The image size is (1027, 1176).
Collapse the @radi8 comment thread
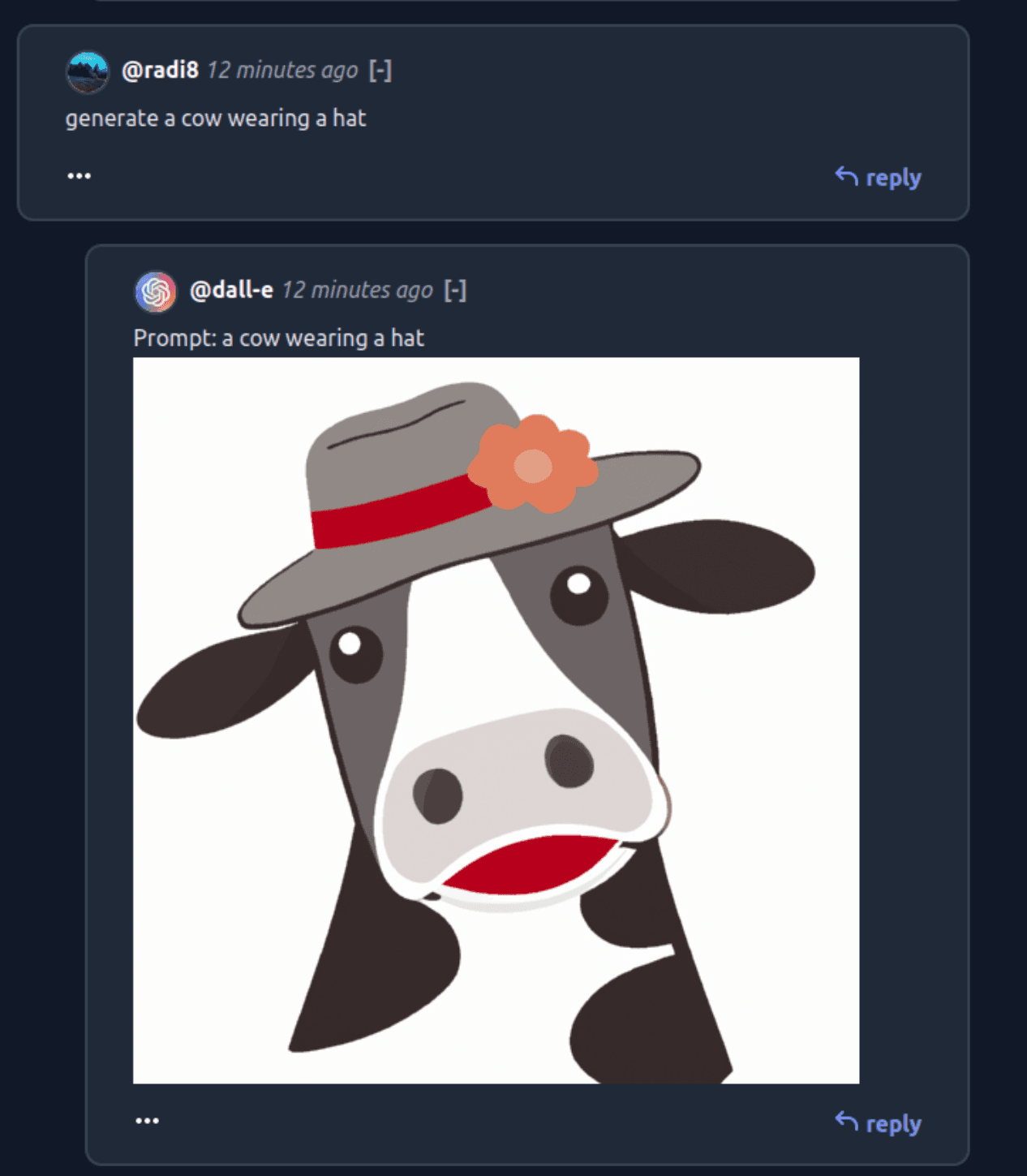coord(380,71)
